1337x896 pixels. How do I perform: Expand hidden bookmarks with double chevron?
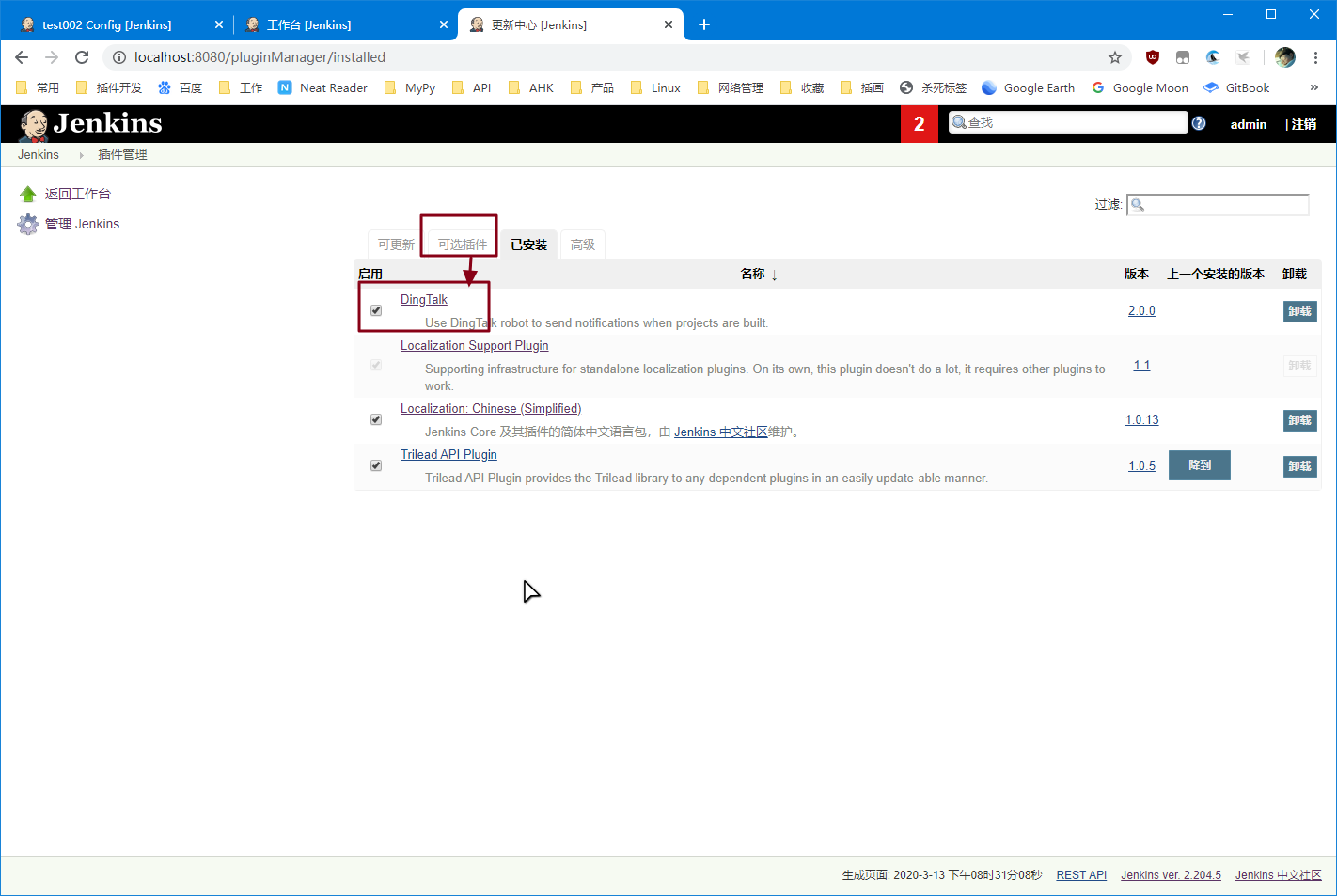click(x=1313, y=87)
